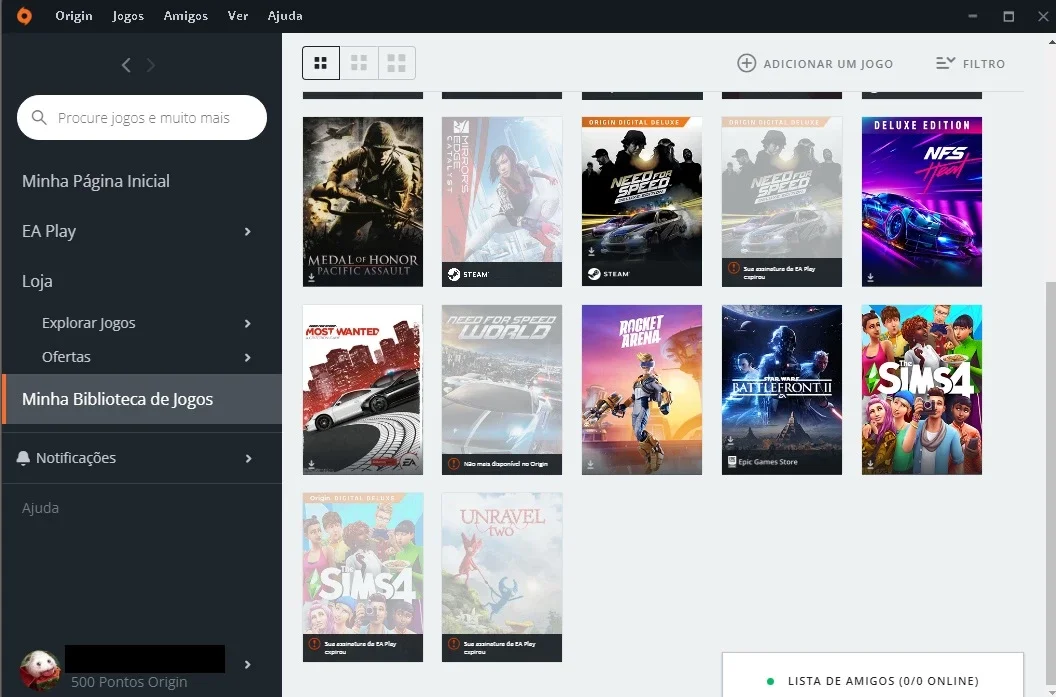Viewport: 1056px width, 697px height.
Task: Switch to large tile view
Action: pos(397,63)
